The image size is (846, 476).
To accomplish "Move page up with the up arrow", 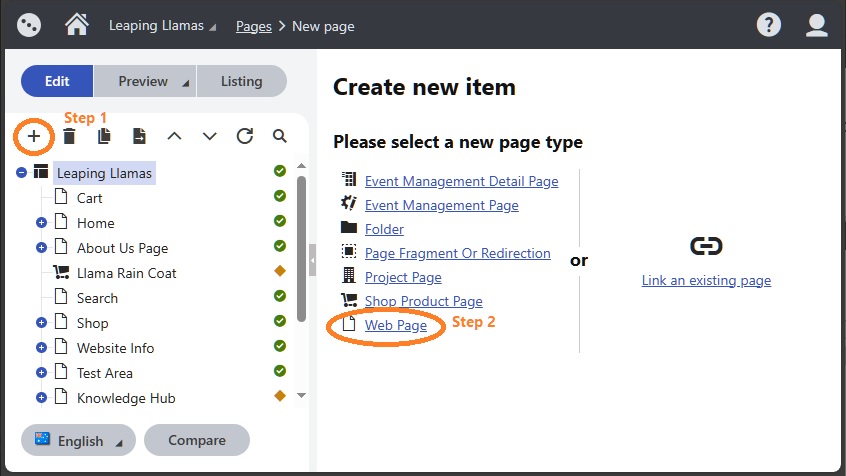I will tap(174, 136).
